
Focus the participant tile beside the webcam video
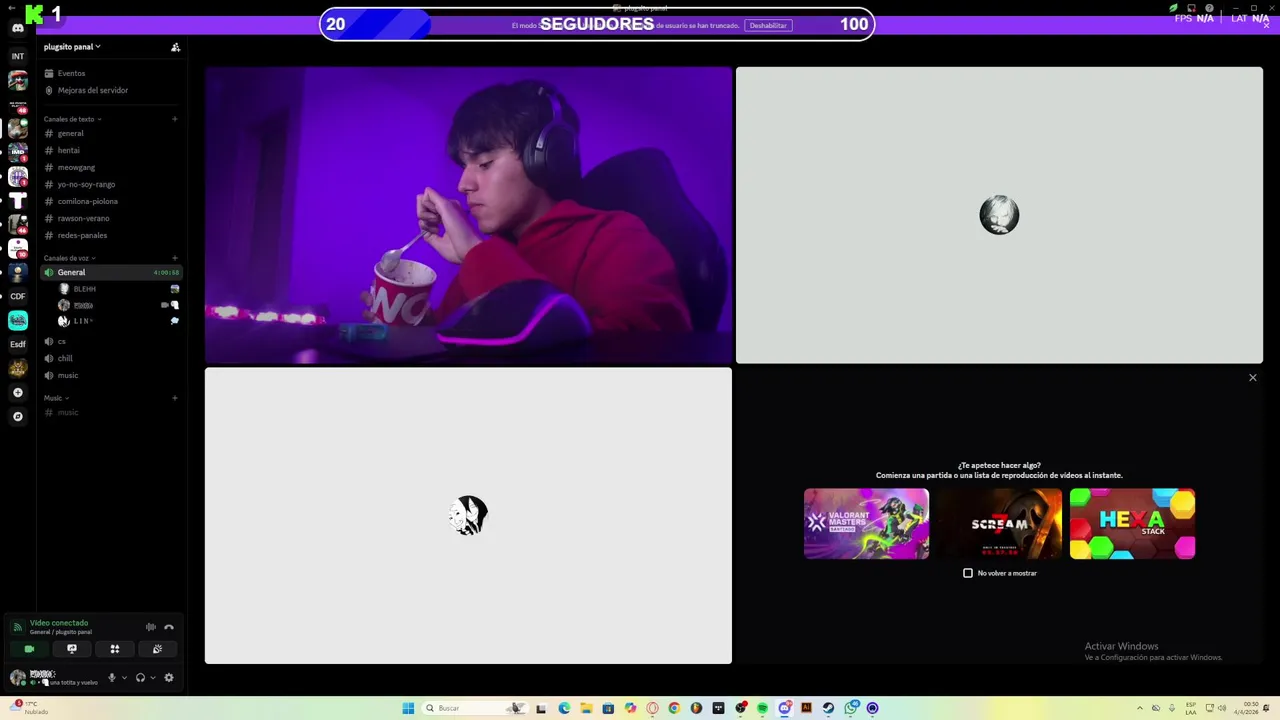coord(999,215)
